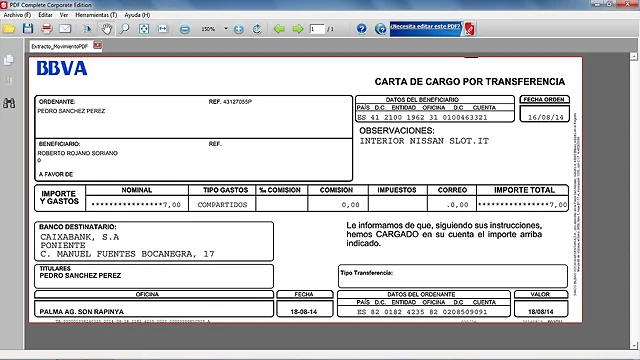Click 'PALMA AG. SON RAPINYA' office
Image resolution: width=640 pixels, height=360 pixels.
tap(82, 312)
